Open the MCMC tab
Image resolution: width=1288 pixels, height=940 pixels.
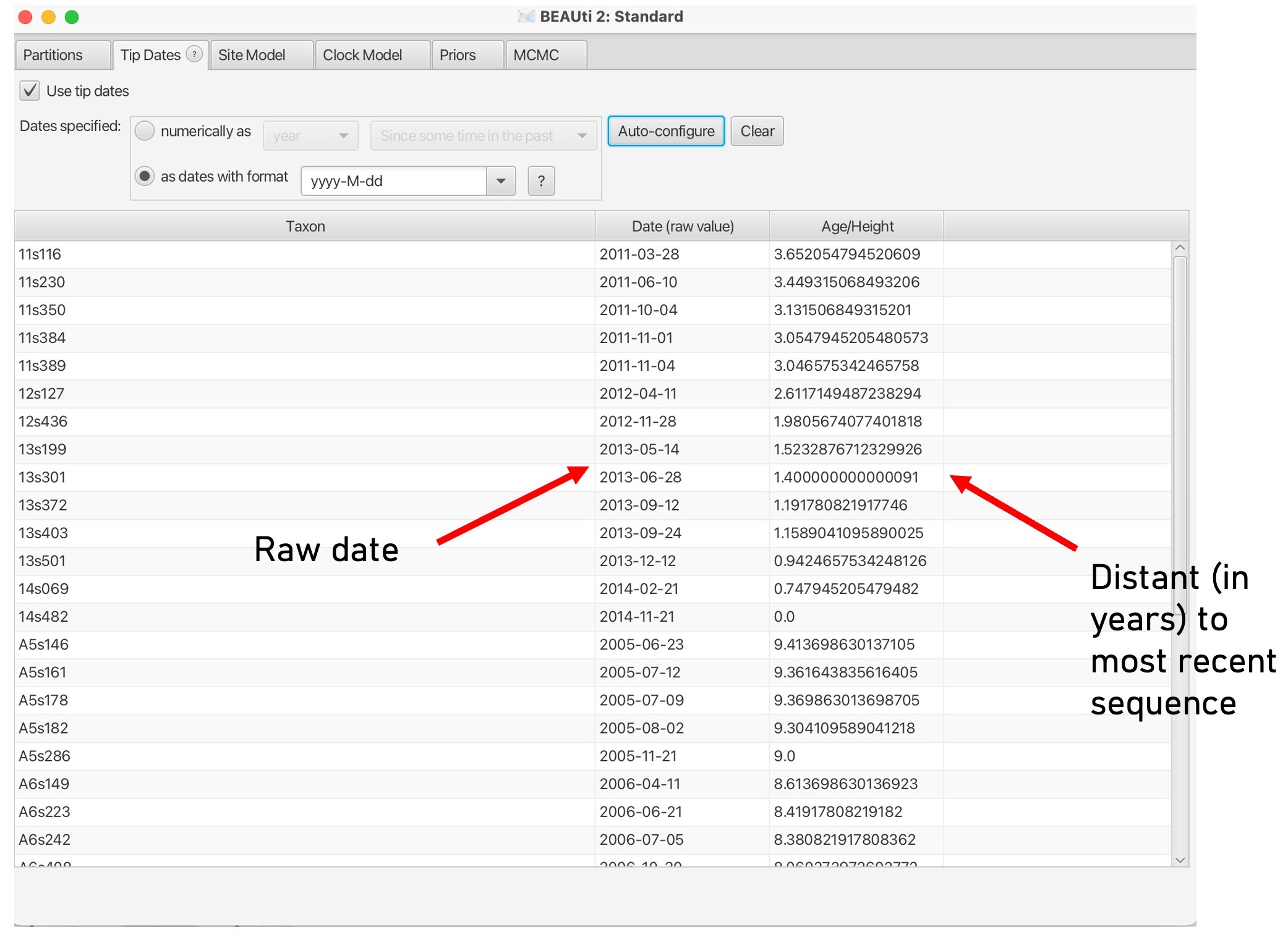click(x=546, y=55)
